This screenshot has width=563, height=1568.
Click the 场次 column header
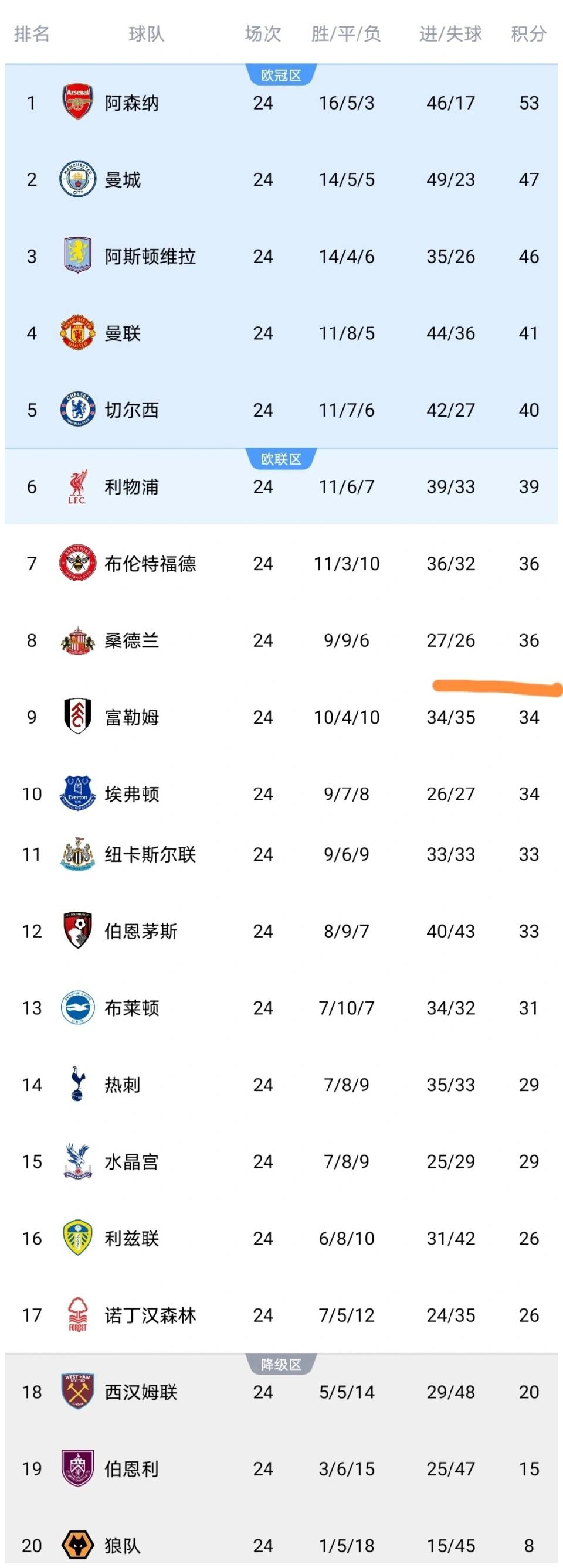pyautogui.click(x=263, y=33)
